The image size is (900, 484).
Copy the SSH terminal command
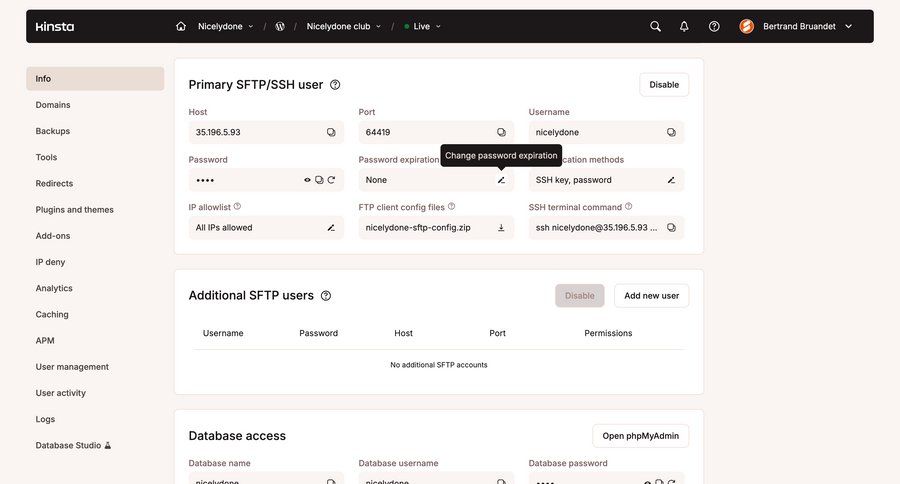(x=671, y=227)
